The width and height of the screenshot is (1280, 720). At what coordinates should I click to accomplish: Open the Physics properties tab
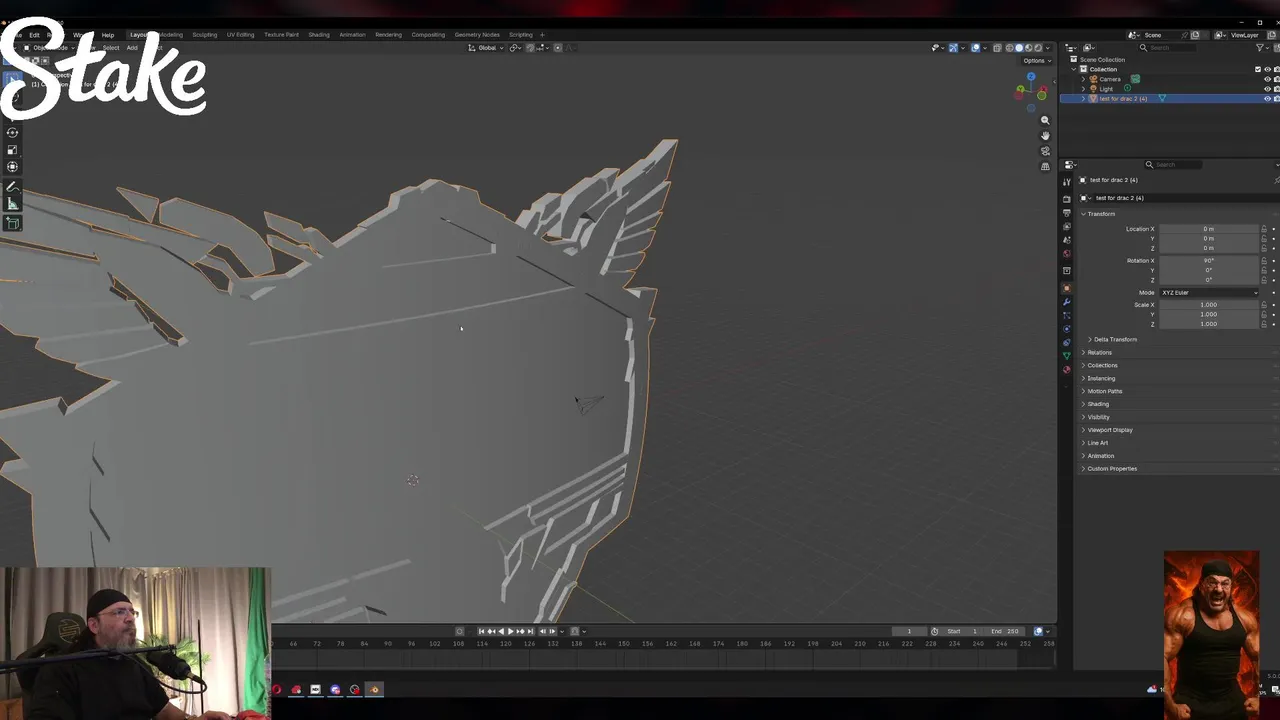1067,329
